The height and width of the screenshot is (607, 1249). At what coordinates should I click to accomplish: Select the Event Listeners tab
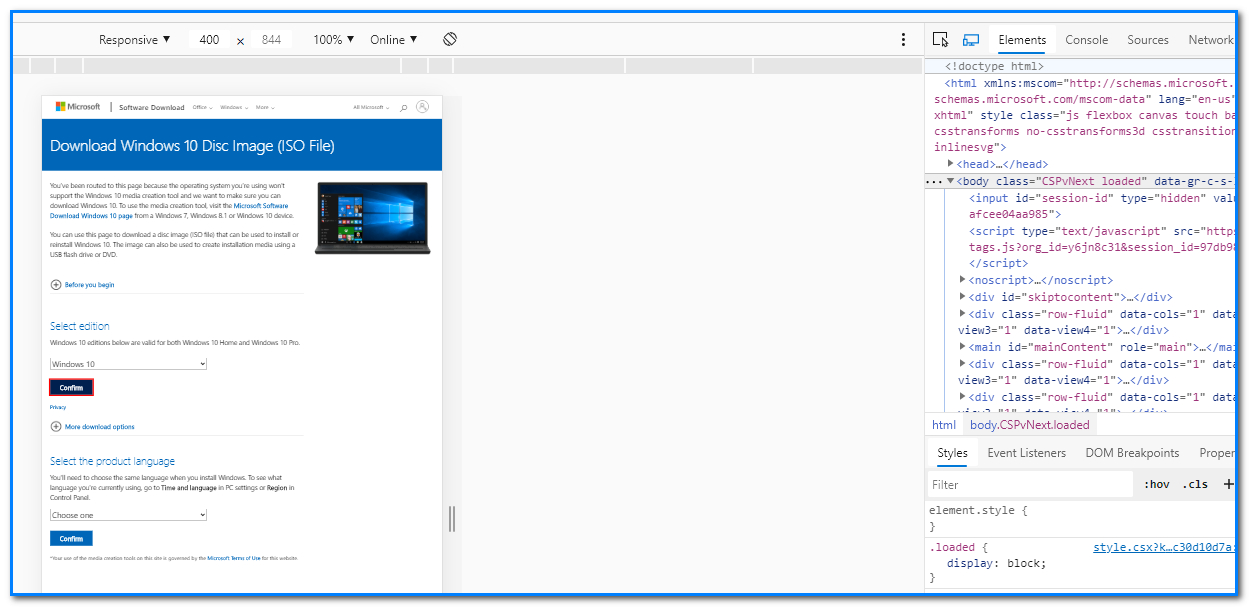[1026, 453]
